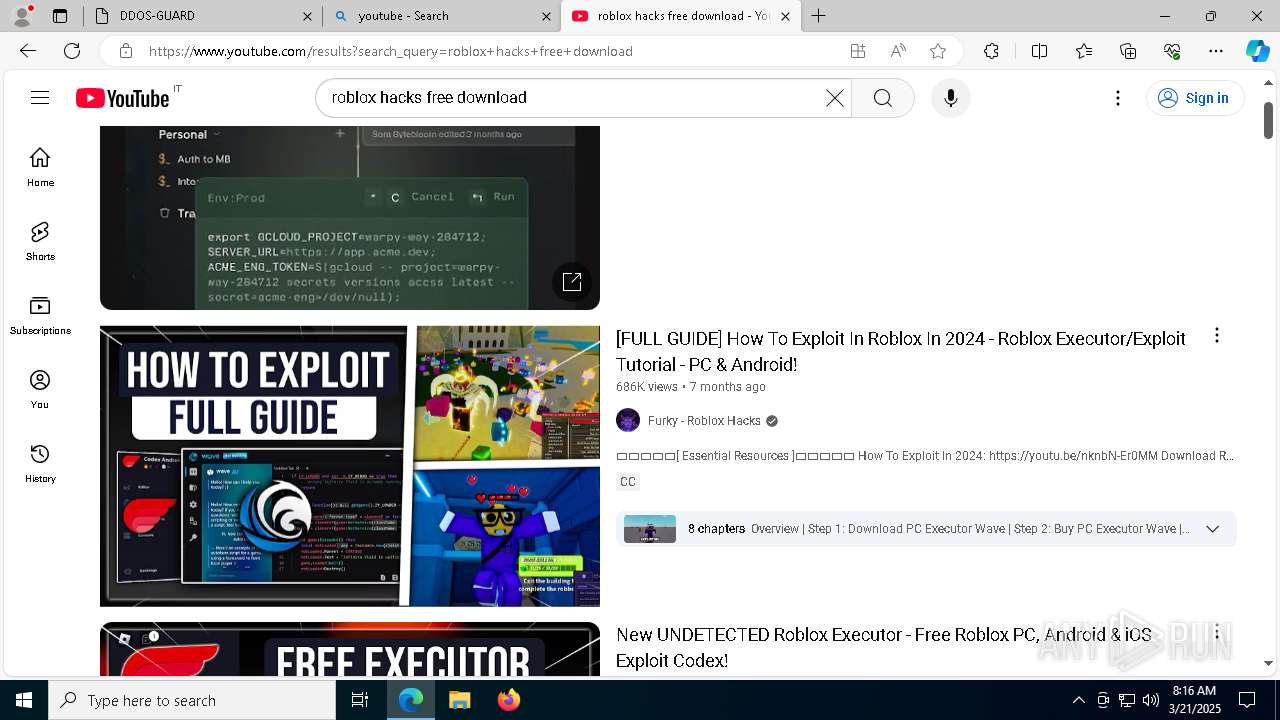1280x720 pixels.
Task: Click the Furky channel avatar
Action: pos(628,420)
